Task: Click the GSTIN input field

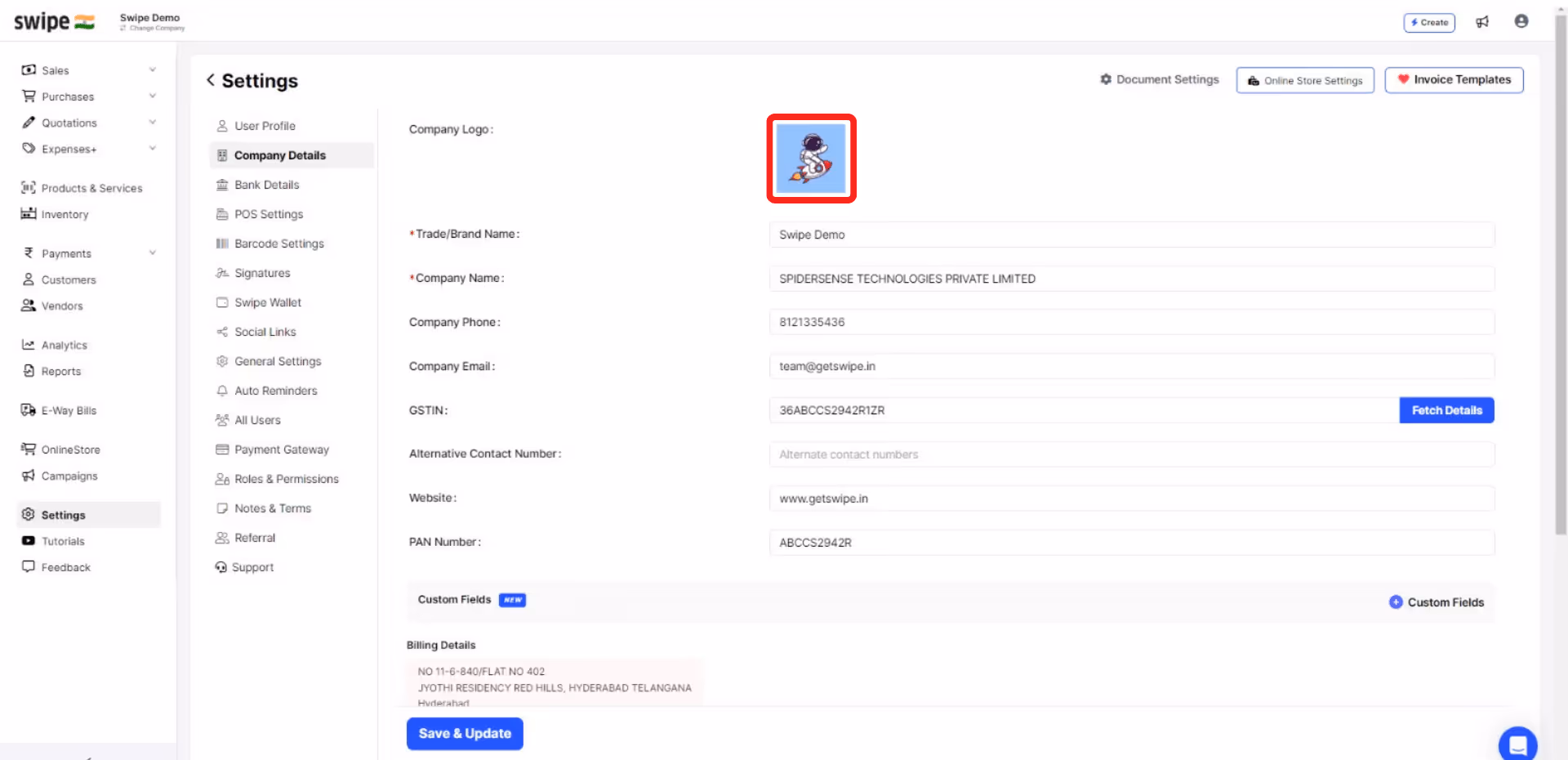Action: tap(1085, 410)
